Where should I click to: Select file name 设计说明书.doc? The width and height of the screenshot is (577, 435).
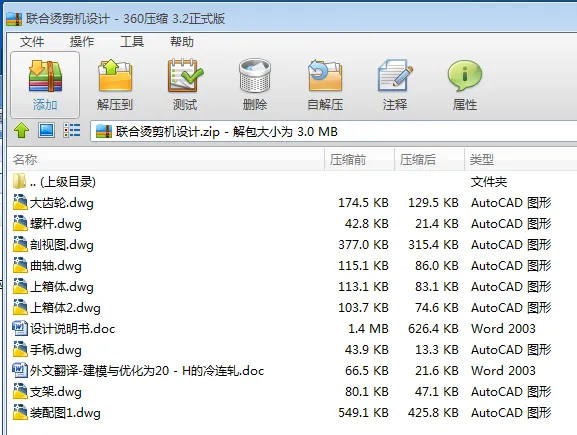pyautogui.click(x=72, y=329)
